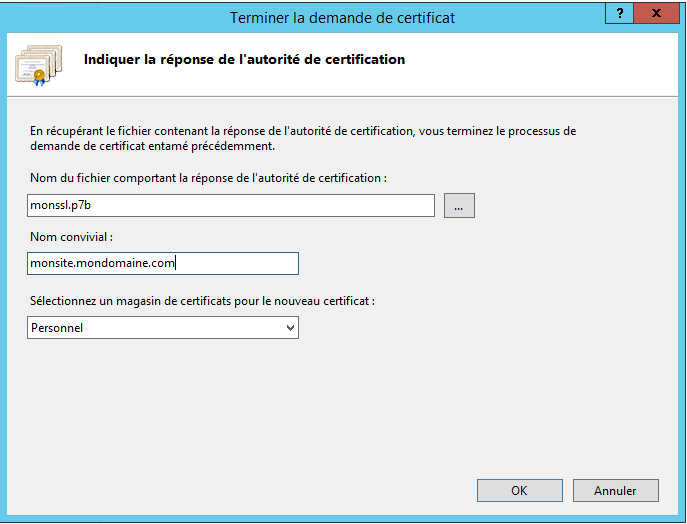Click the title bar 'Terminer la demande de certificat'
This screenshot has width=687, height=524.
coord(343,18)
